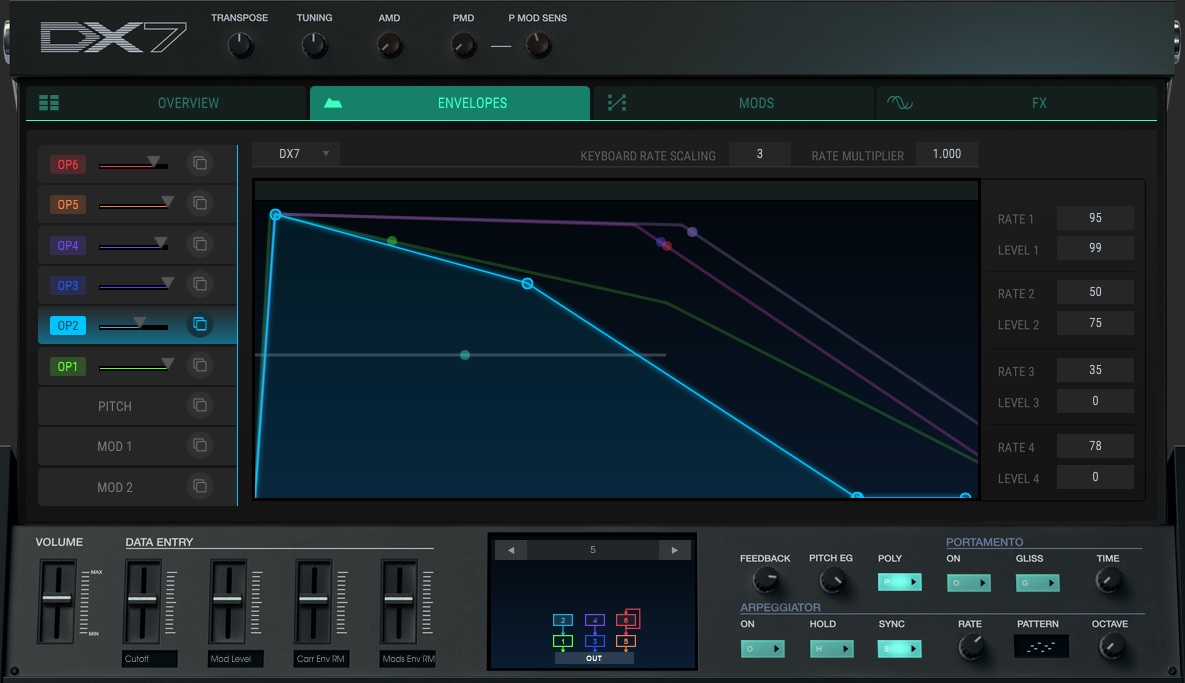Click the AMD knob

(x=389, y=46)
